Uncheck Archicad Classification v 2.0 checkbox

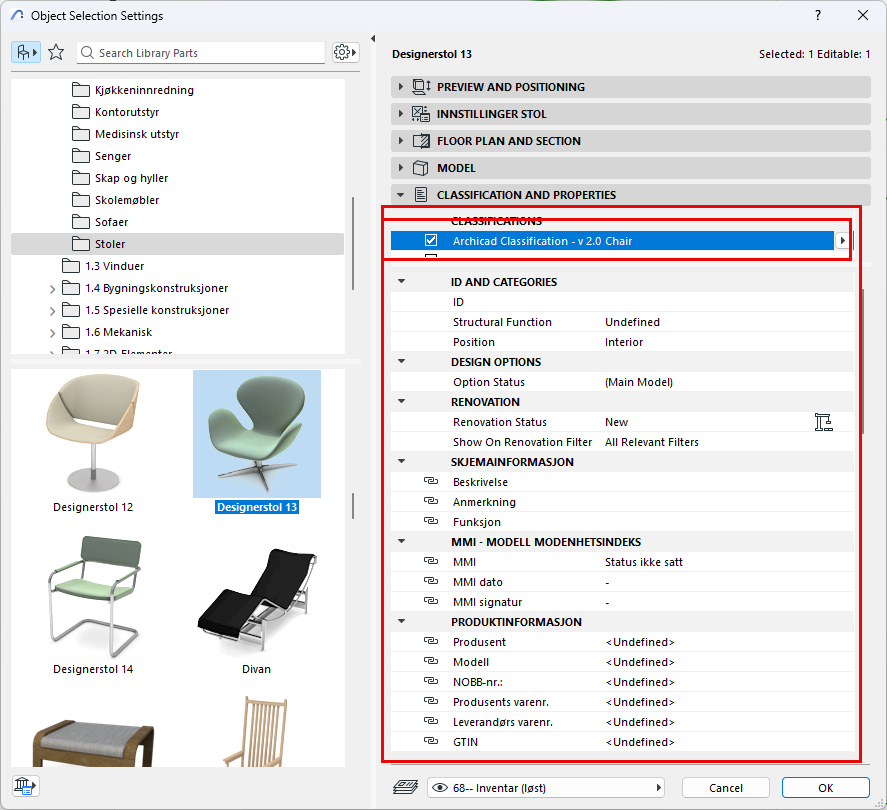431,241
